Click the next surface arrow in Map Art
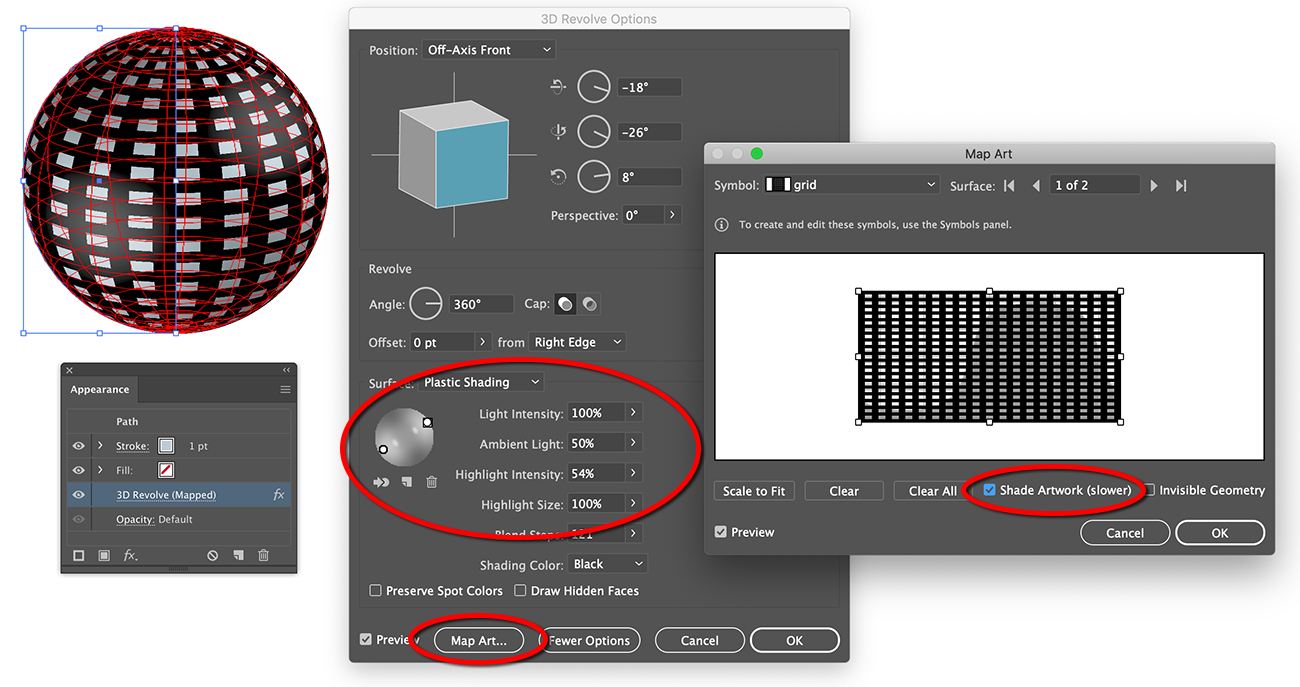The image size is (1300, 687). [1154, 185]
